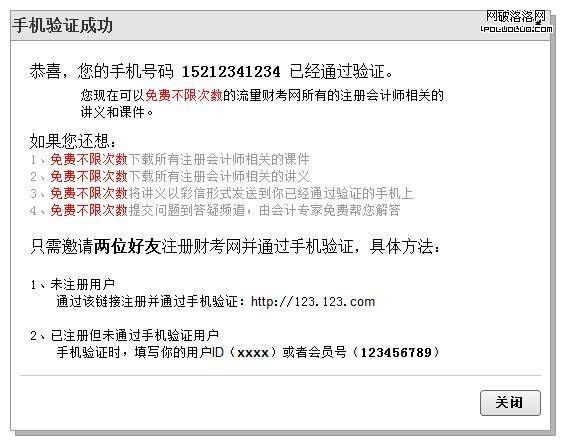This screenshot has height=443, width=563.
Task: Select item 2 about downloading 讲义
Action: (170, 176)
